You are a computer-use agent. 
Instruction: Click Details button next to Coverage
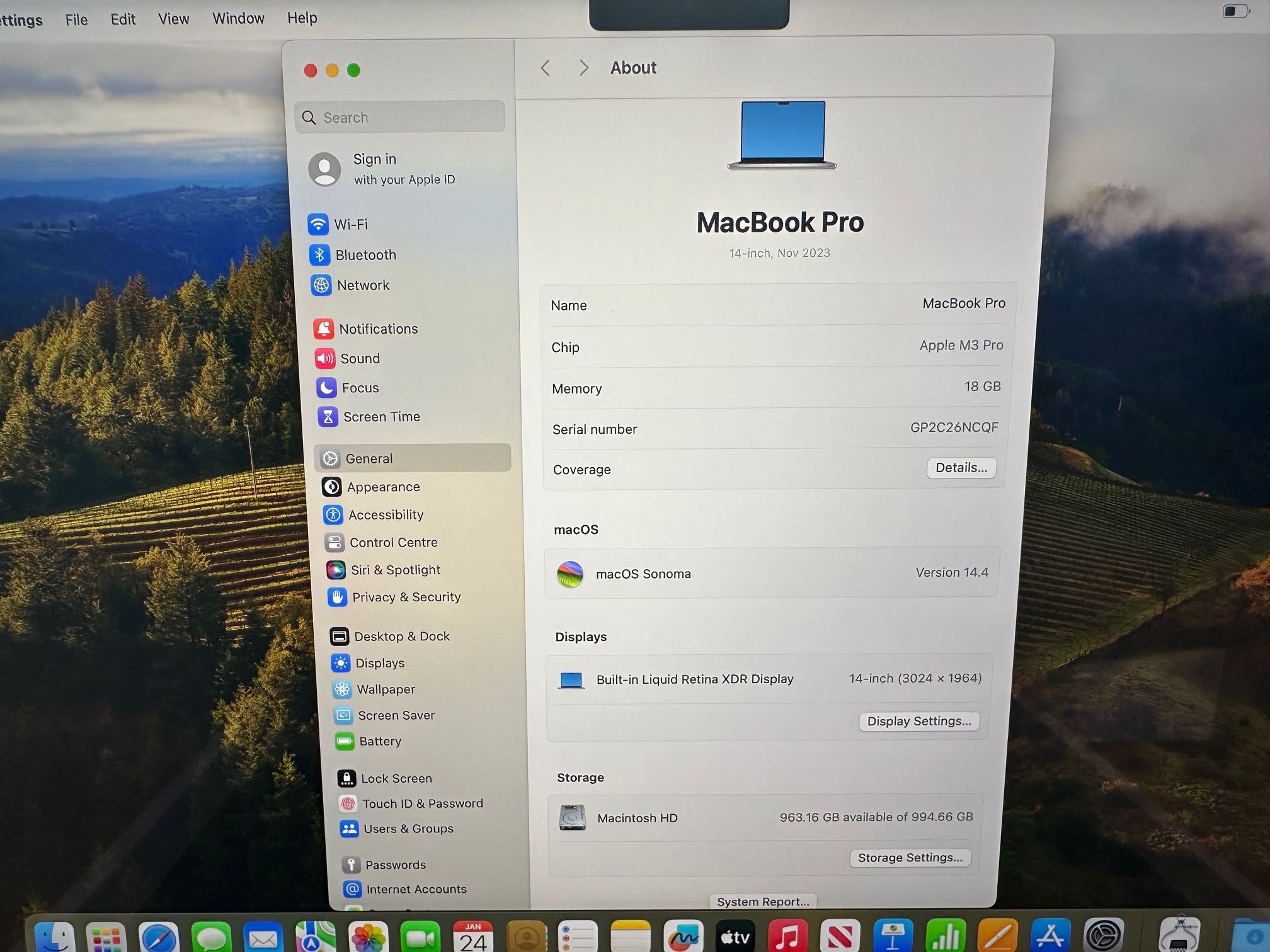[x=961, y=468]
